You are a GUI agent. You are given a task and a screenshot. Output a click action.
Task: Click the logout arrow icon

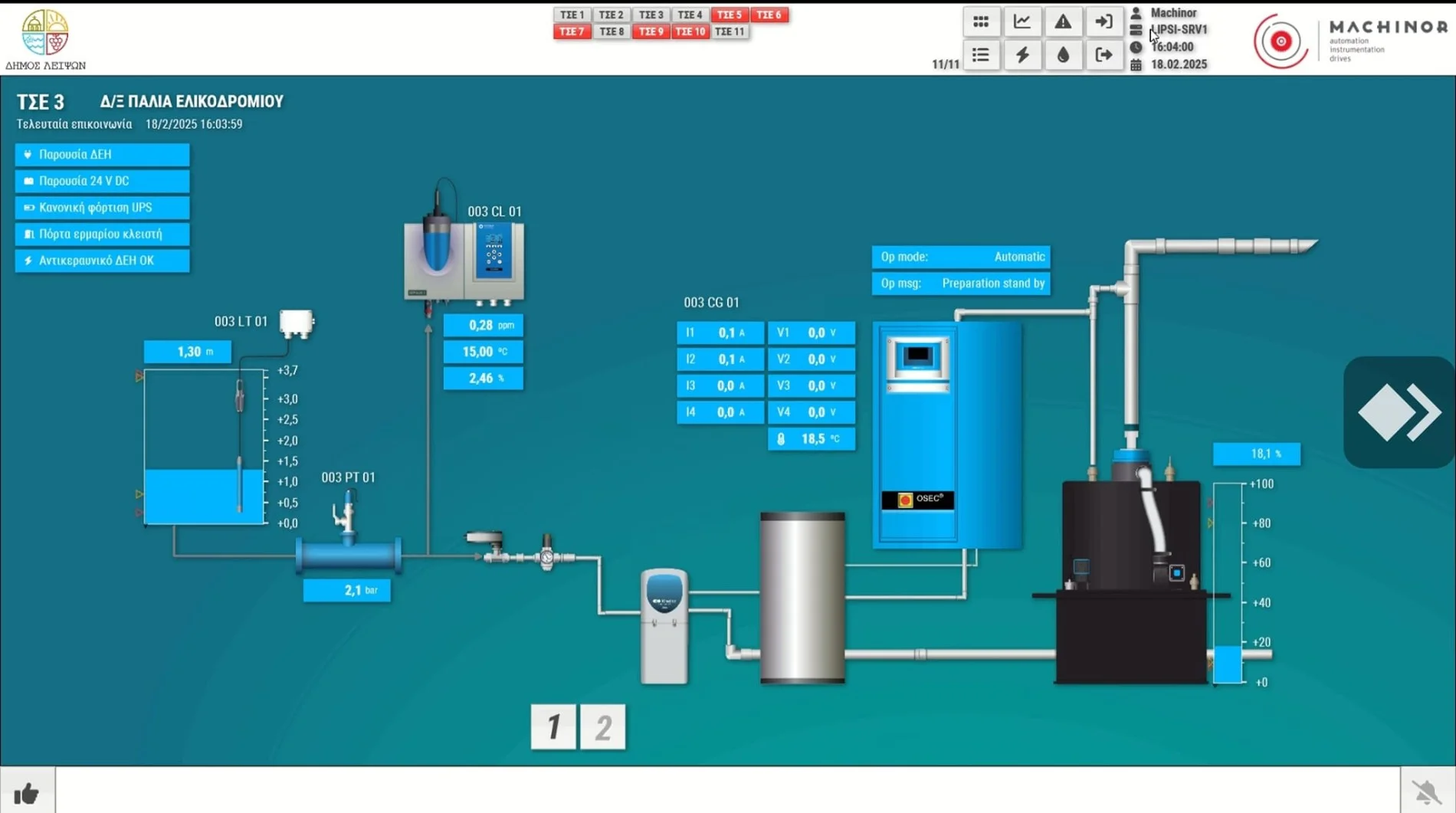(x=1103, y=55)
